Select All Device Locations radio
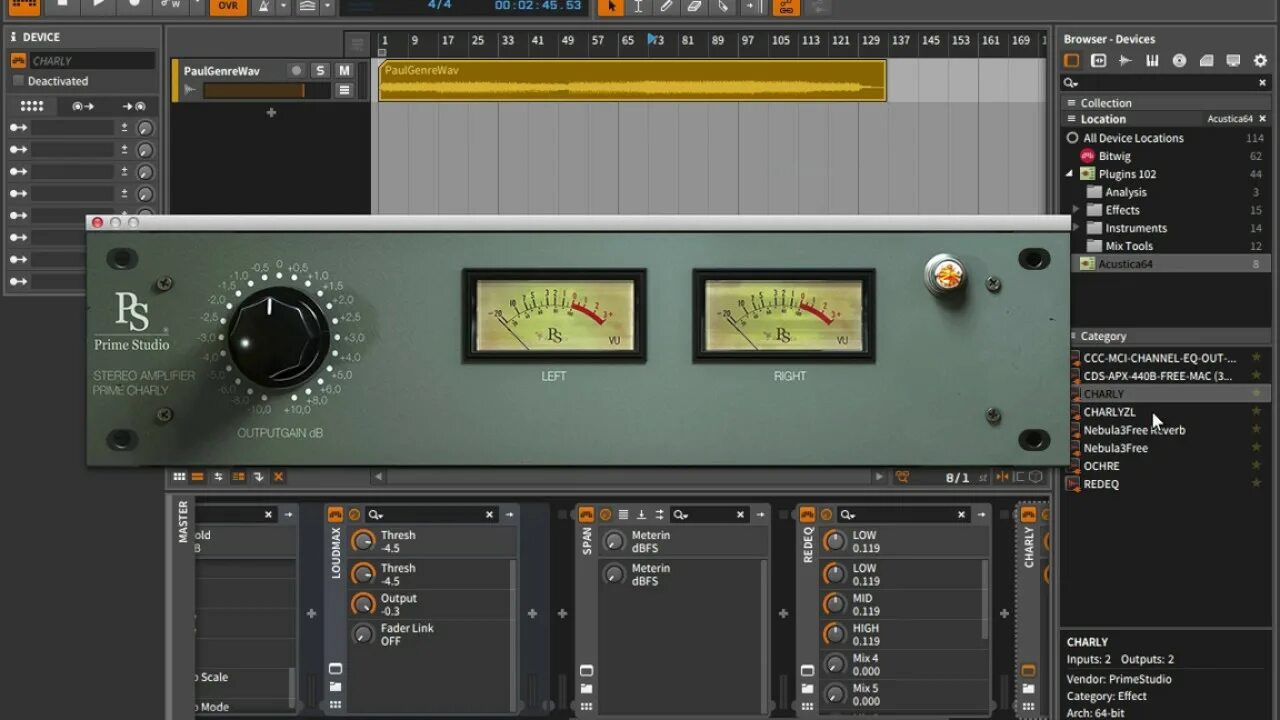Viewport: 1280px width, 720px height. click(1073, 138)
